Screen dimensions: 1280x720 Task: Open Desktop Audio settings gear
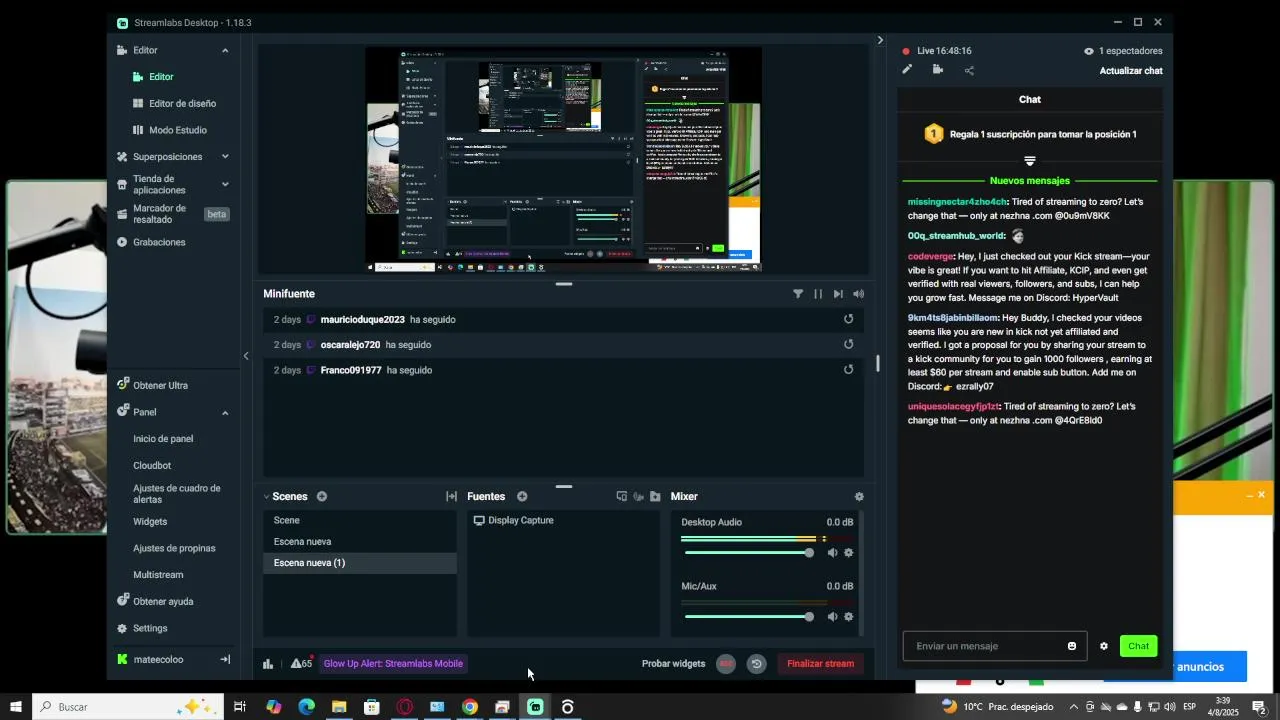(x=849, y=553)
